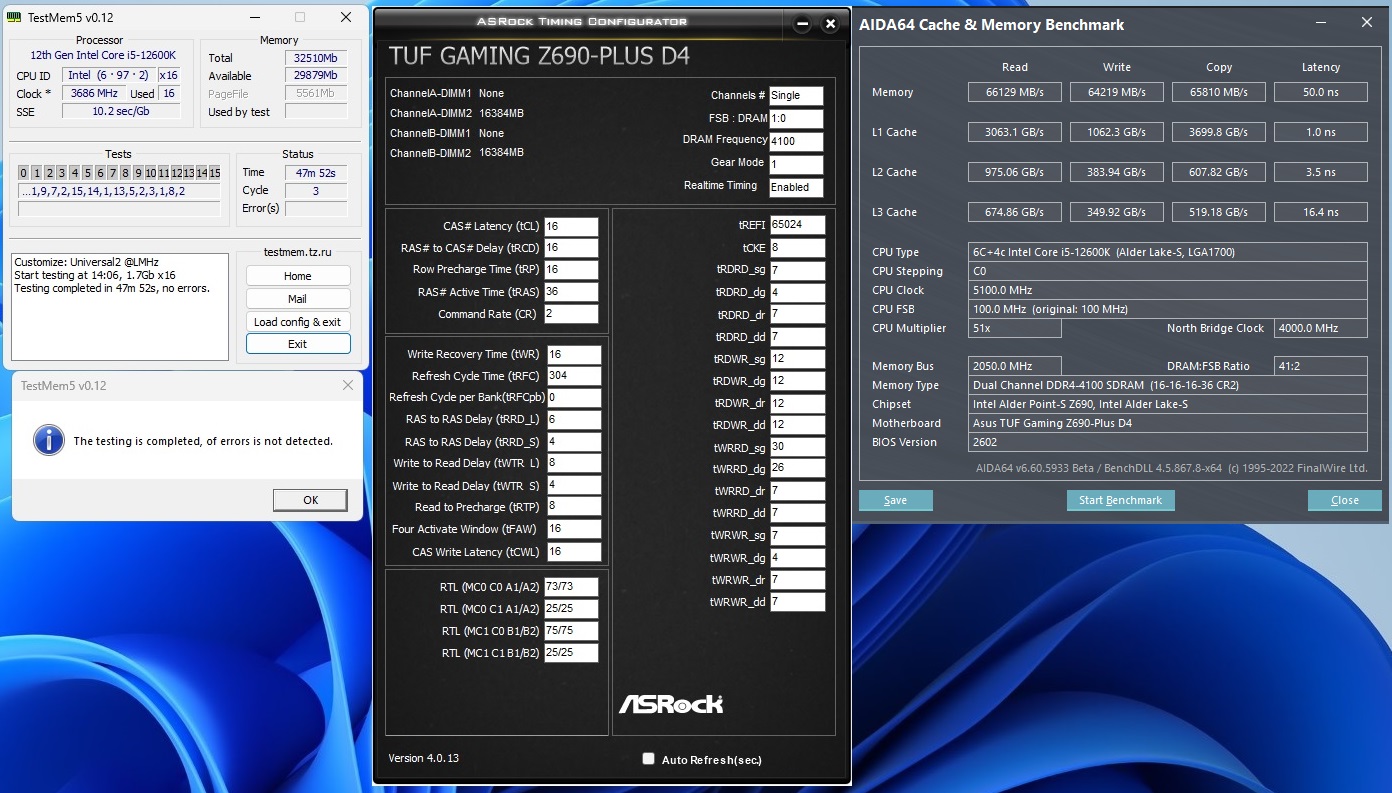Click the TestMem5 Time 47m 52s status field
Screen dimensions: 1392x793
coord(316,173)
